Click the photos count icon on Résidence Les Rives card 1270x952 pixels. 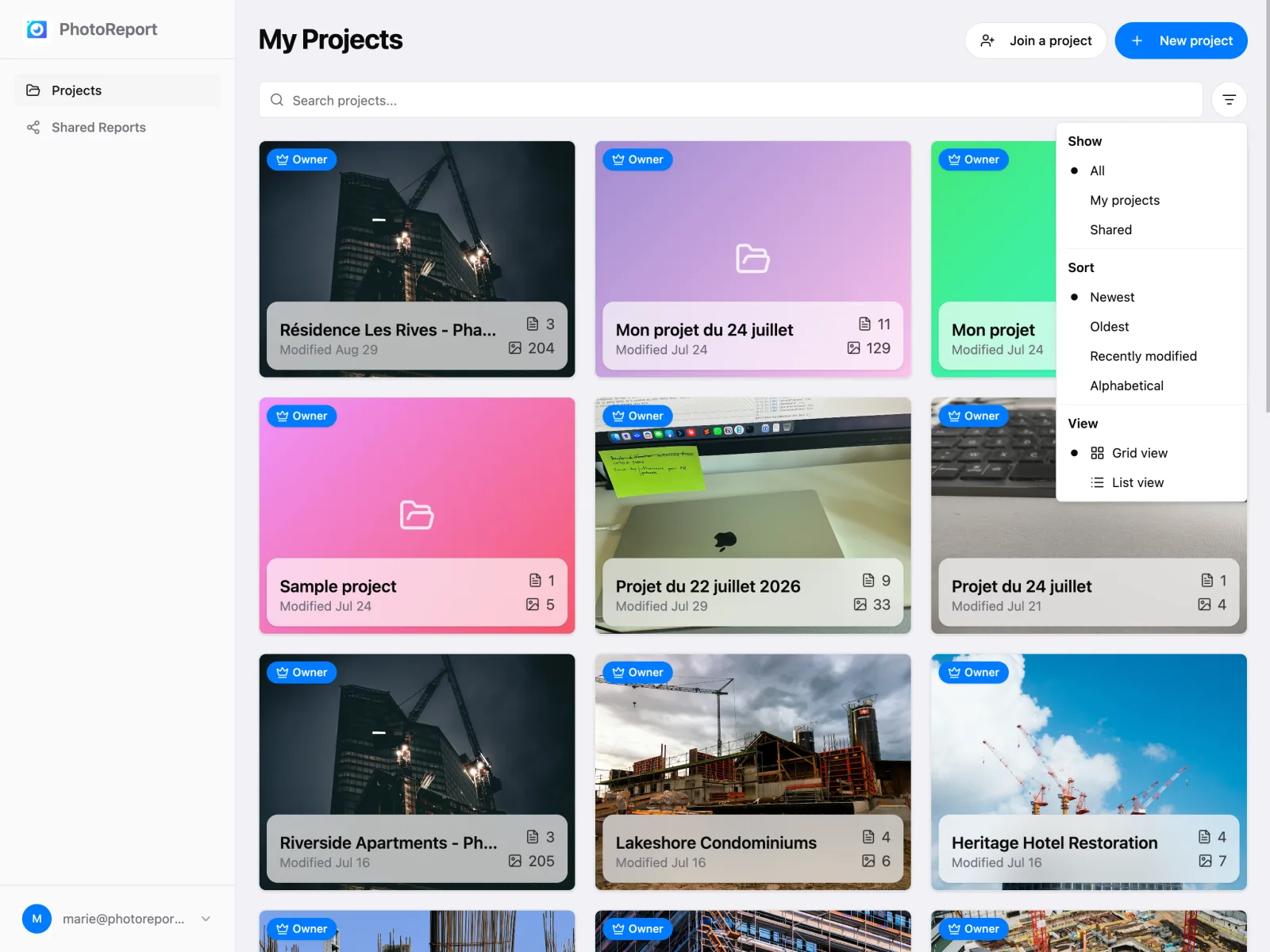(515, 347)
